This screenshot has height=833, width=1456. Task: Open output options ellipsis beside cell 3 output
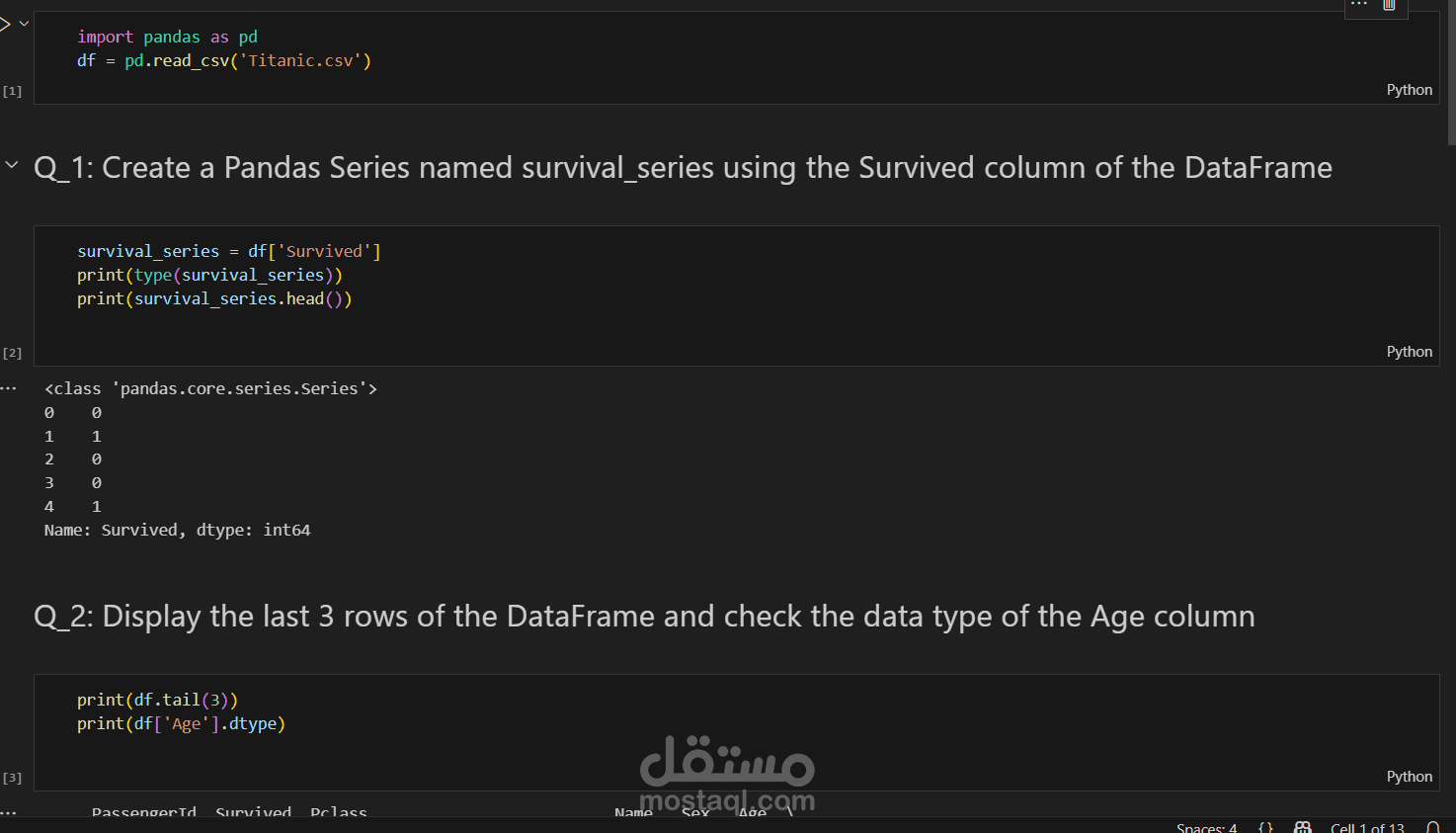[9, 812]
